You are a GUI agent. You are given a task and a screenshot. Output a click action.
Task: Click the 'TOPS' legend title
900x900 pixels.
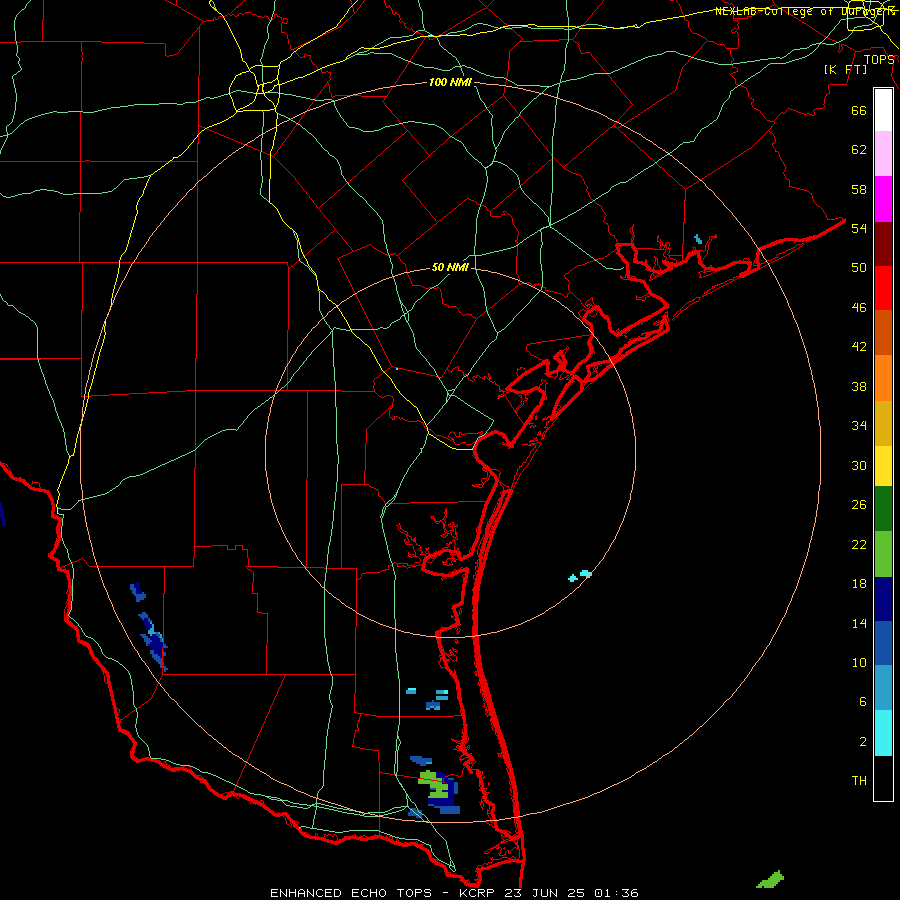(x=879, y=59)
